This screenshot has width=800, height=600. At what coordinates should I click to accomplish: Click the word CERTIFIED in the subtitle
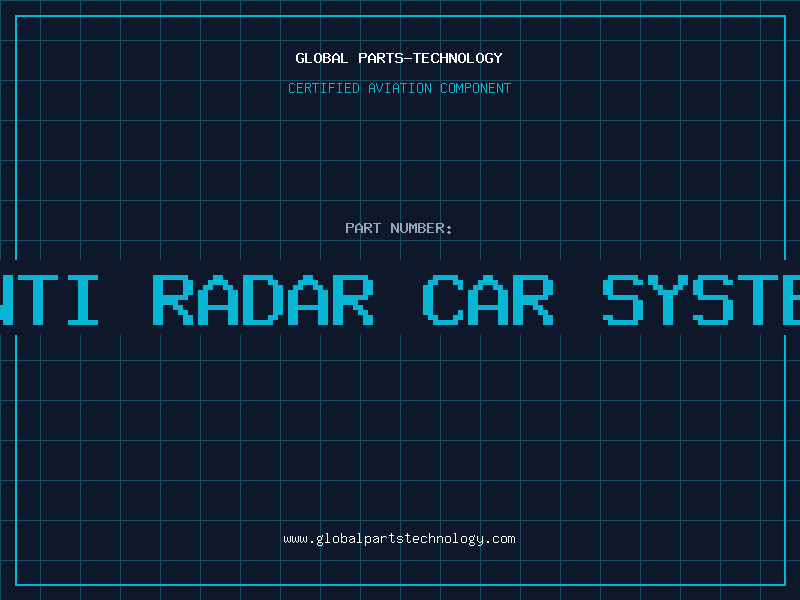coord(323,88)
